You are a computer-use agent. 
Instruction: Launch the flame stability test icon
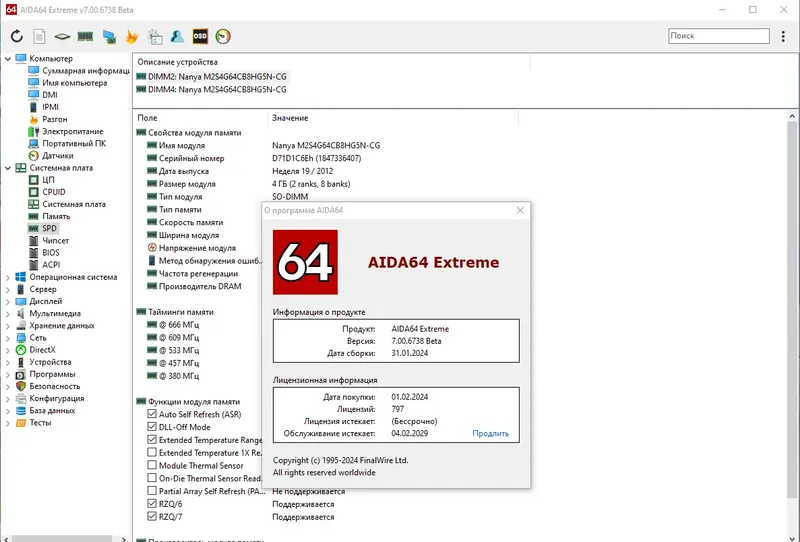(x=132, y=36)
